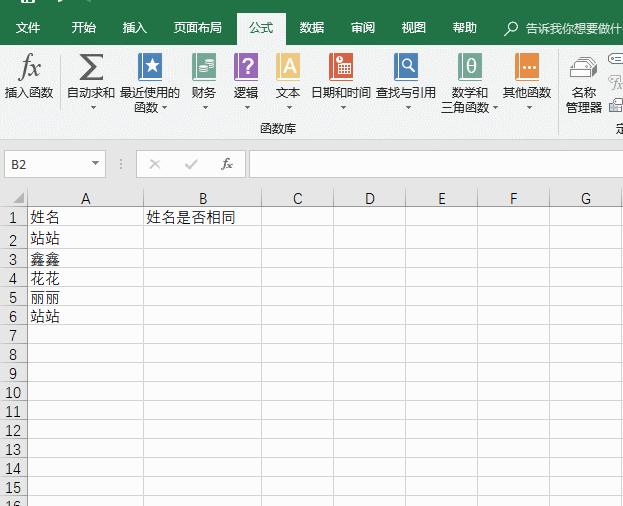
Task: Open the 日期和时间 date and time icon
Action: click(x=341, y=67)
